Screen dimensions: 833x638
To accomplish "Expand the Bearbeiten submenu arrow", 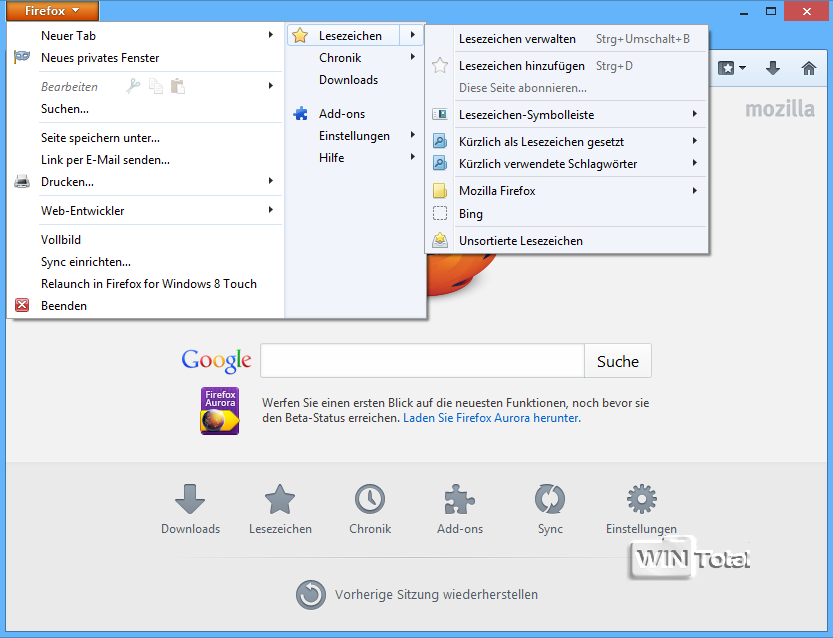I will tap(270, 86).
